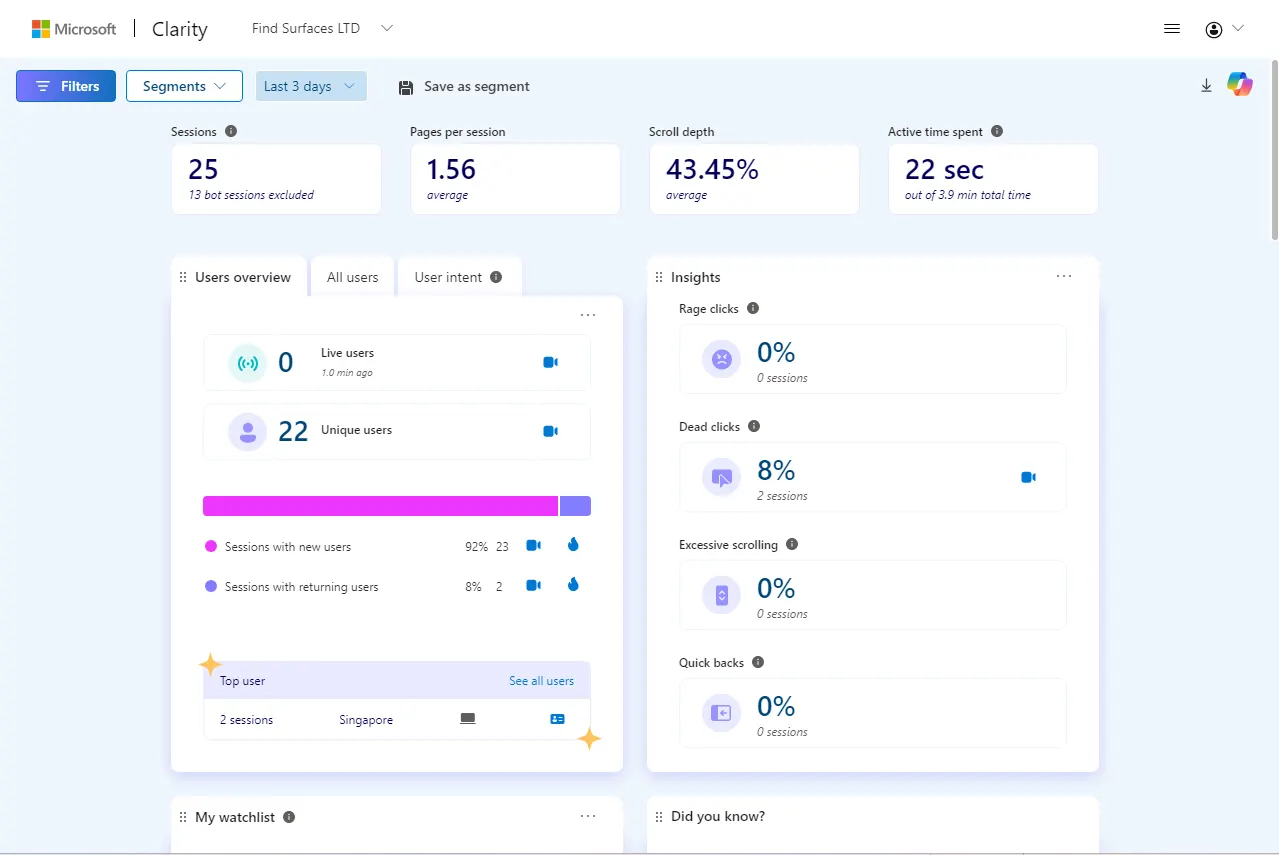Click '13 bot sessions excluded' text
This screenshot has height=855, width=1279.
pos(251,195)
